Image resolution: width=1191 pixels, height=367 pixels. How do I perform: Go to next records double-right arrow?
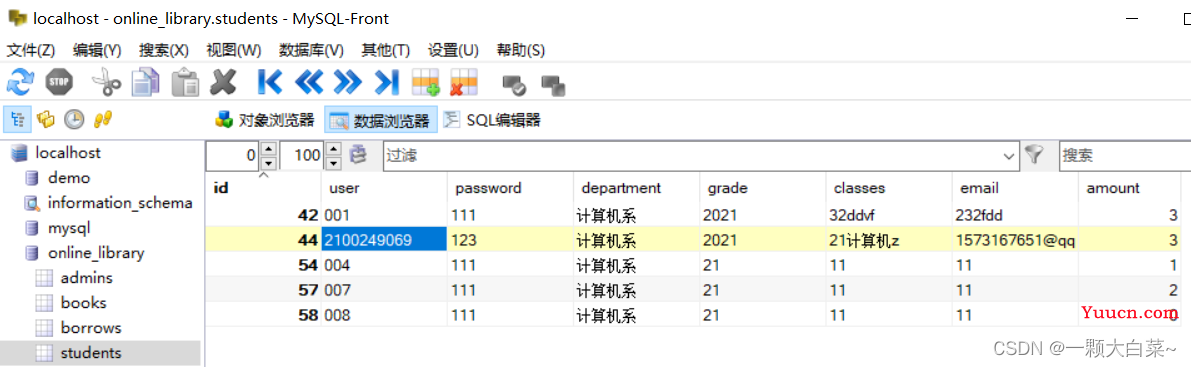(347, 81)
